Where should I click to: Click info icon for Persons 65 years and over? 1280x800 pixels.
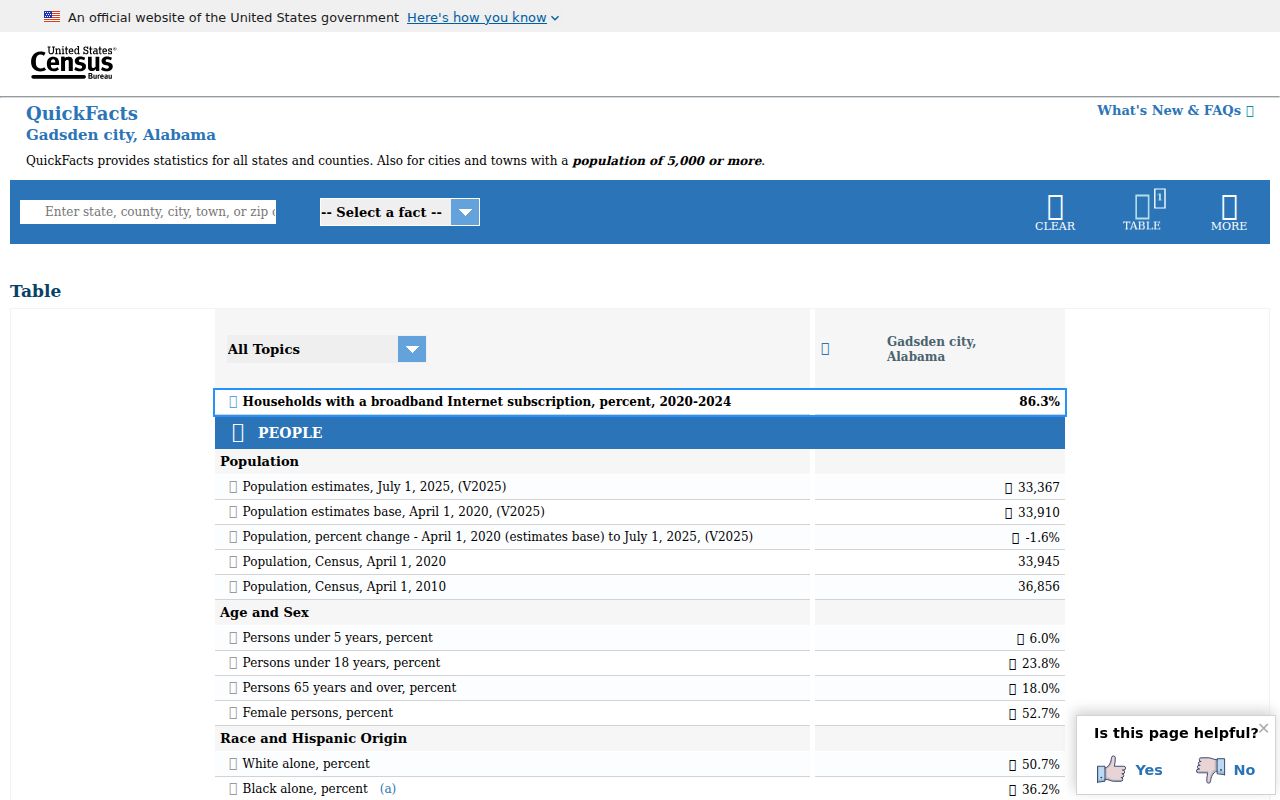point(233,688)
